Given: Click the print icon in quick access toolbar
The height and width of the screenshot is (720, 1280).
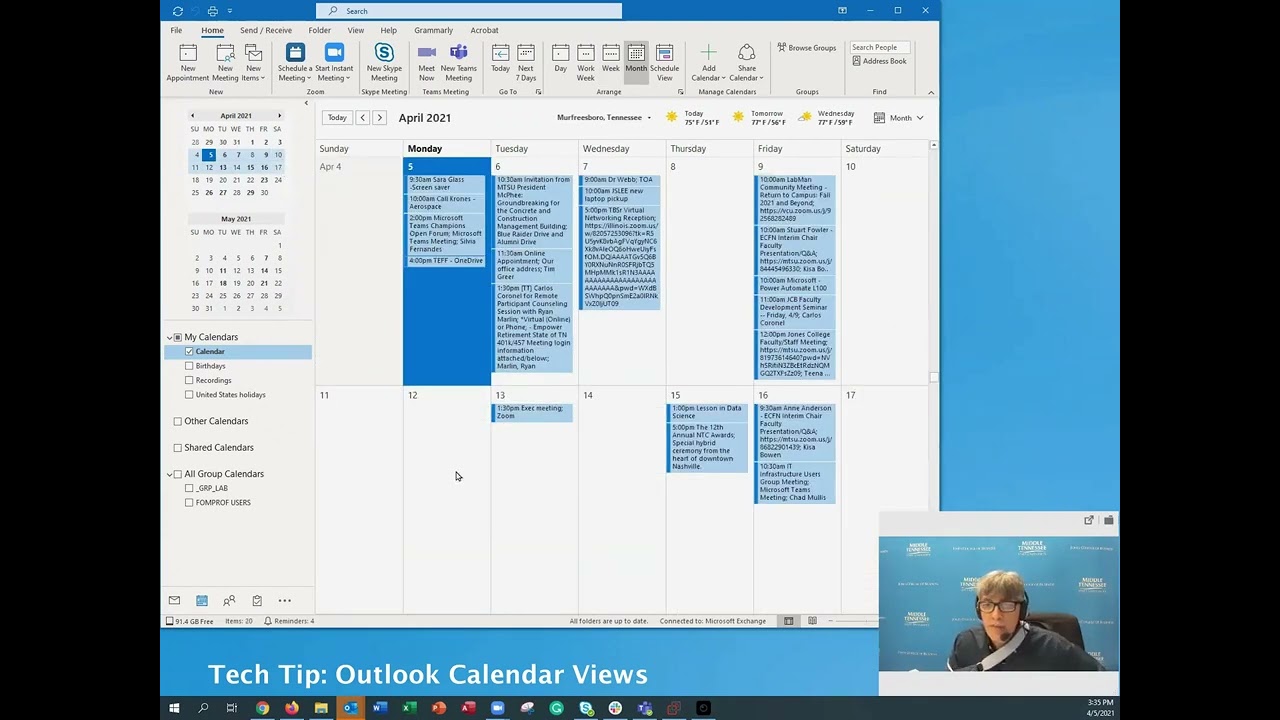Looking at the screenshot, I should [x=212, y=11].
